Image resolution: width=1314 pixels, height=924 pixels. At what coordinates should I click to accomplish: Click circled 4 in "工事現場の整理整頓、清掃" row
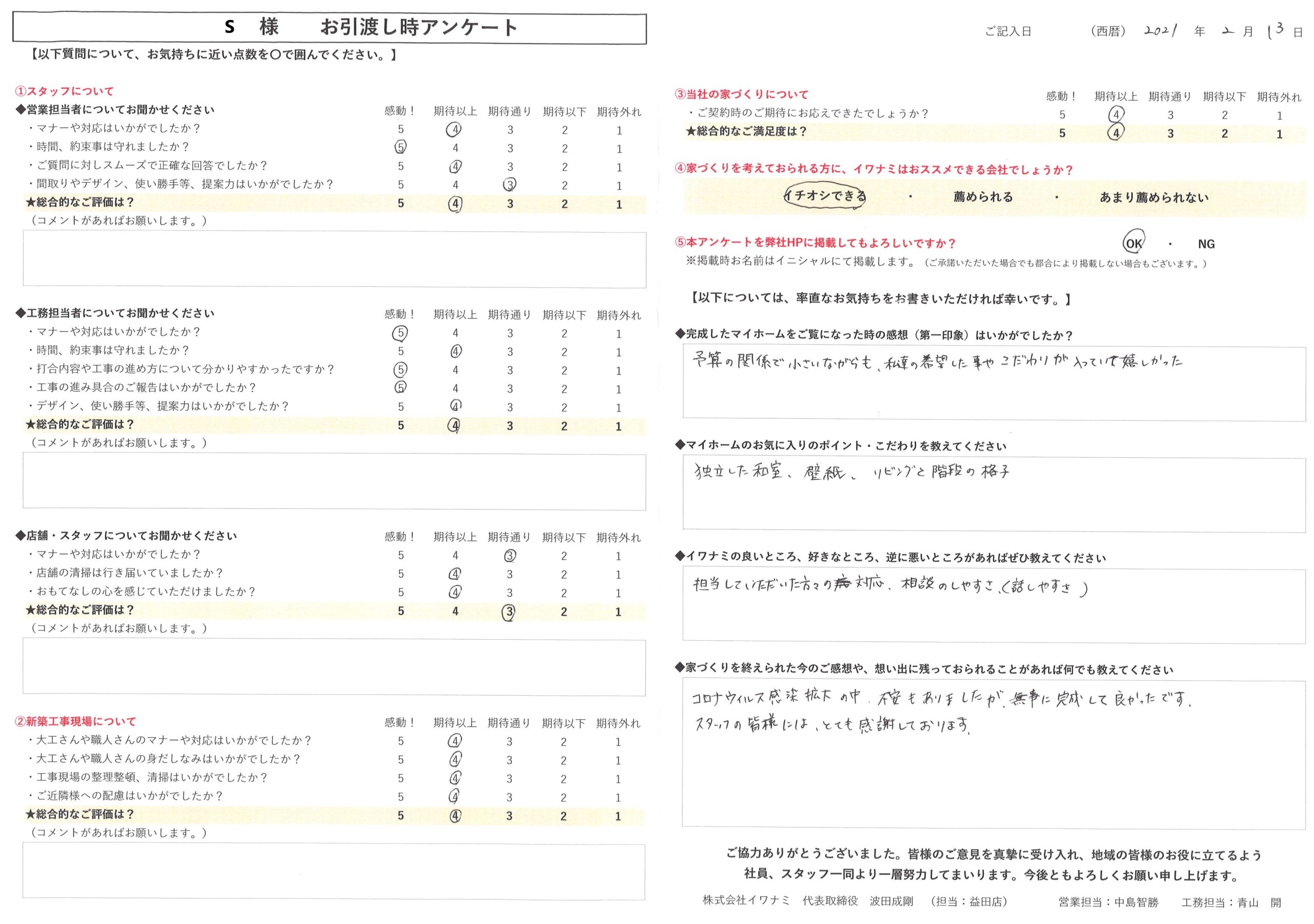pyautogui.click(x=456, y=778)
